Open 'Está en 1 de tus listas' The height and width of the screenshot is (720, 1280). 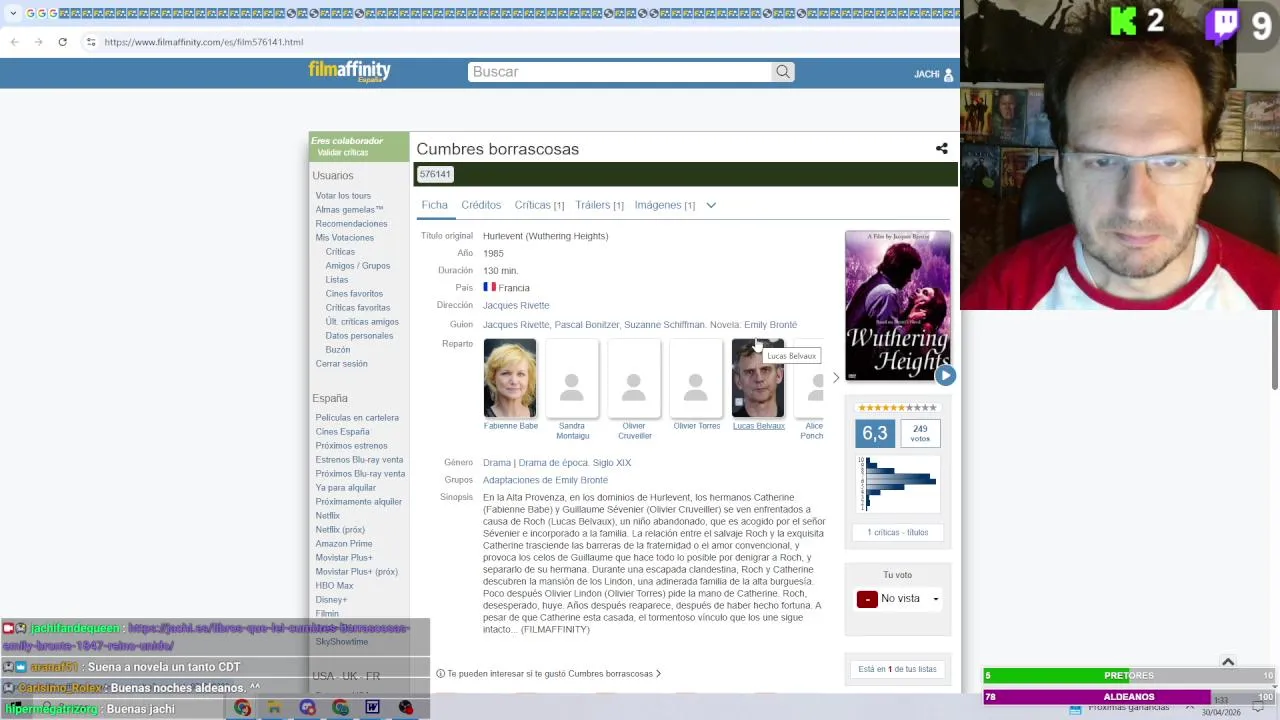click(x=897, y=669)
